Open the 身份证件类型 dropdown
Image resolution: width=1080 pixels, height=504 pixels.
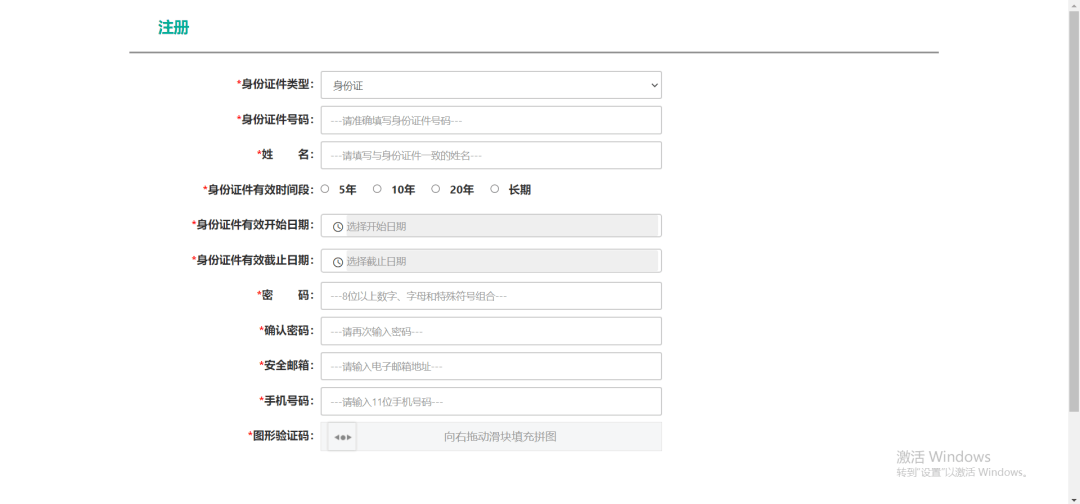[x=490, y=85]
